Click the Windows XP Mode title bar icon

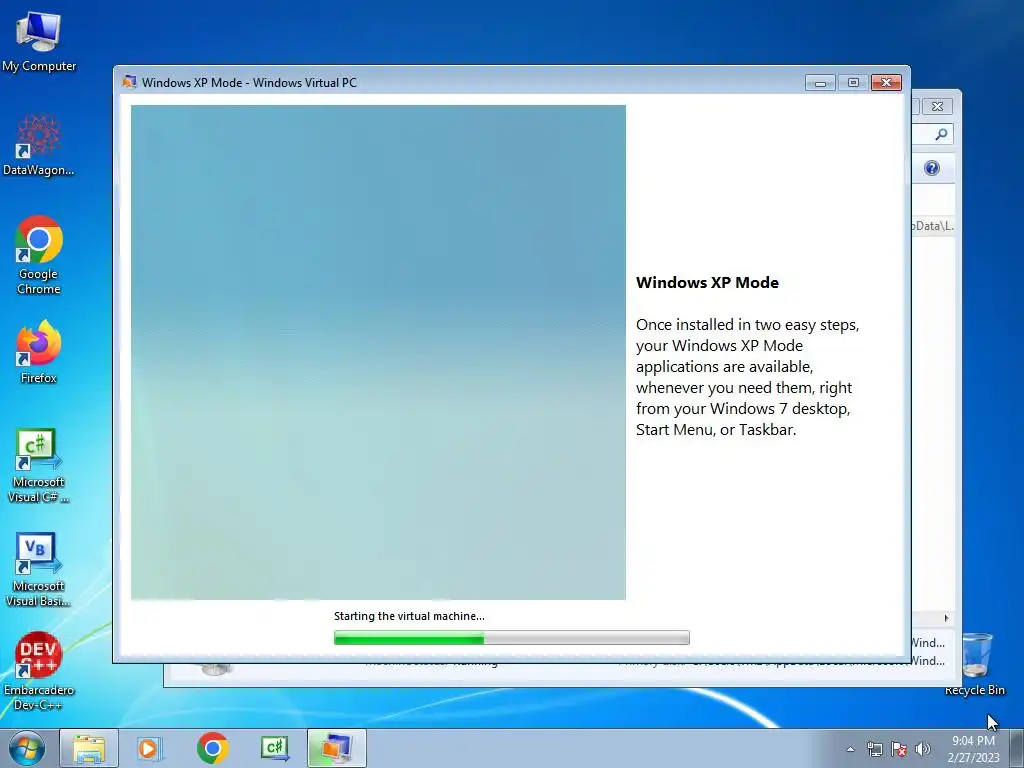coord(129,82)
